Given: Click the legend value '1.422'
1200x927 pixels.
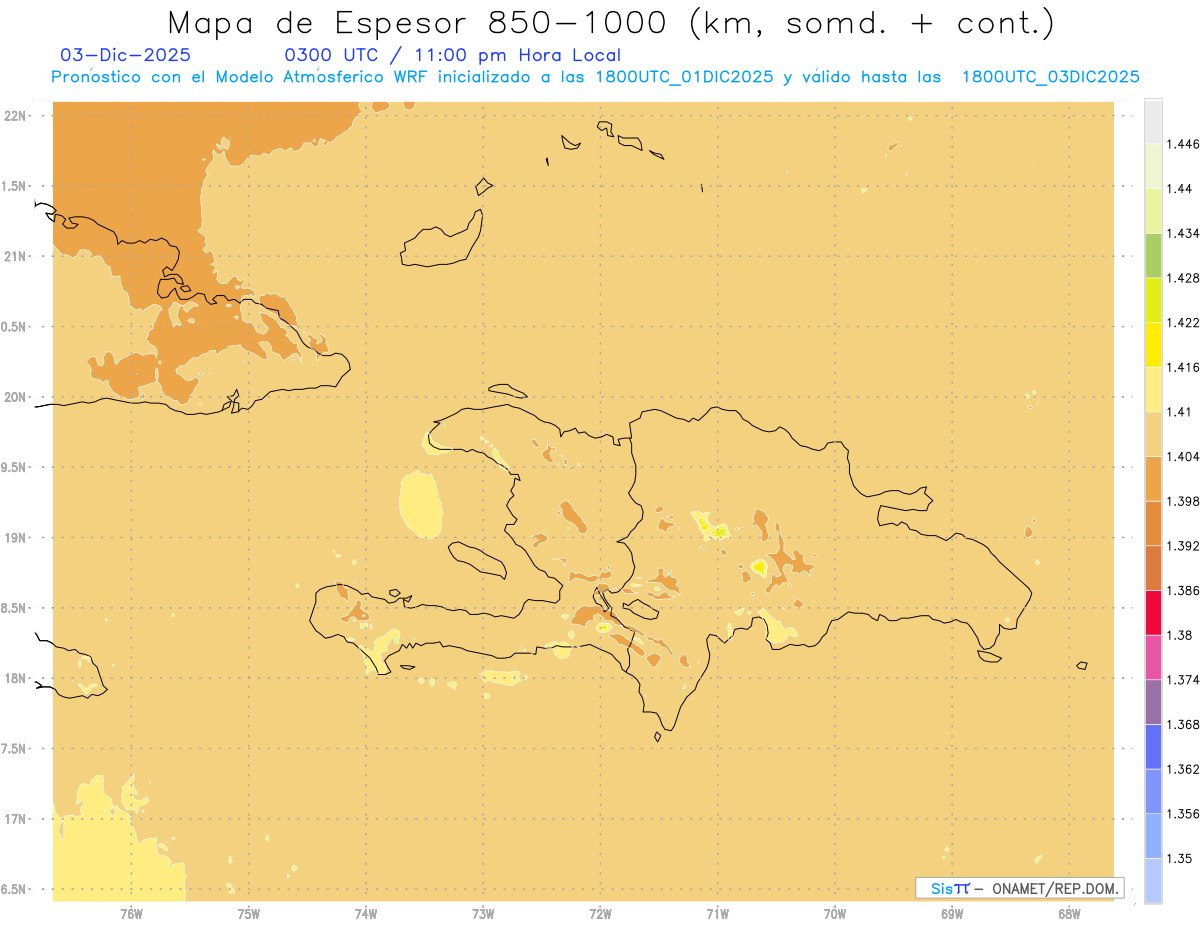Looking at the screenshot, I should click(1184, 322).
